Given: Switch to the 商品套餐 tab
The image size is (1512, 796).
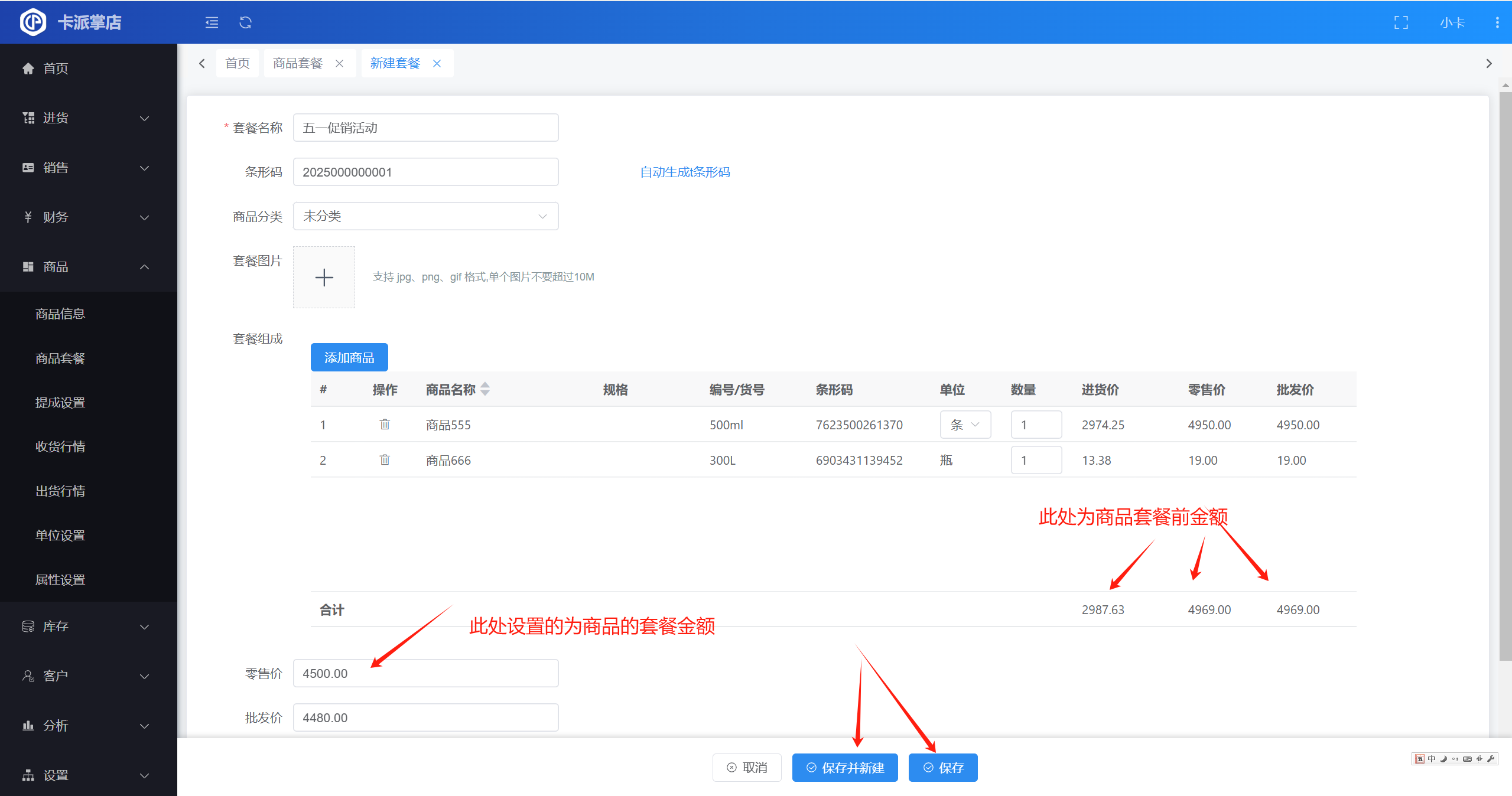Looking at the screenshot, I should [298, 63].
